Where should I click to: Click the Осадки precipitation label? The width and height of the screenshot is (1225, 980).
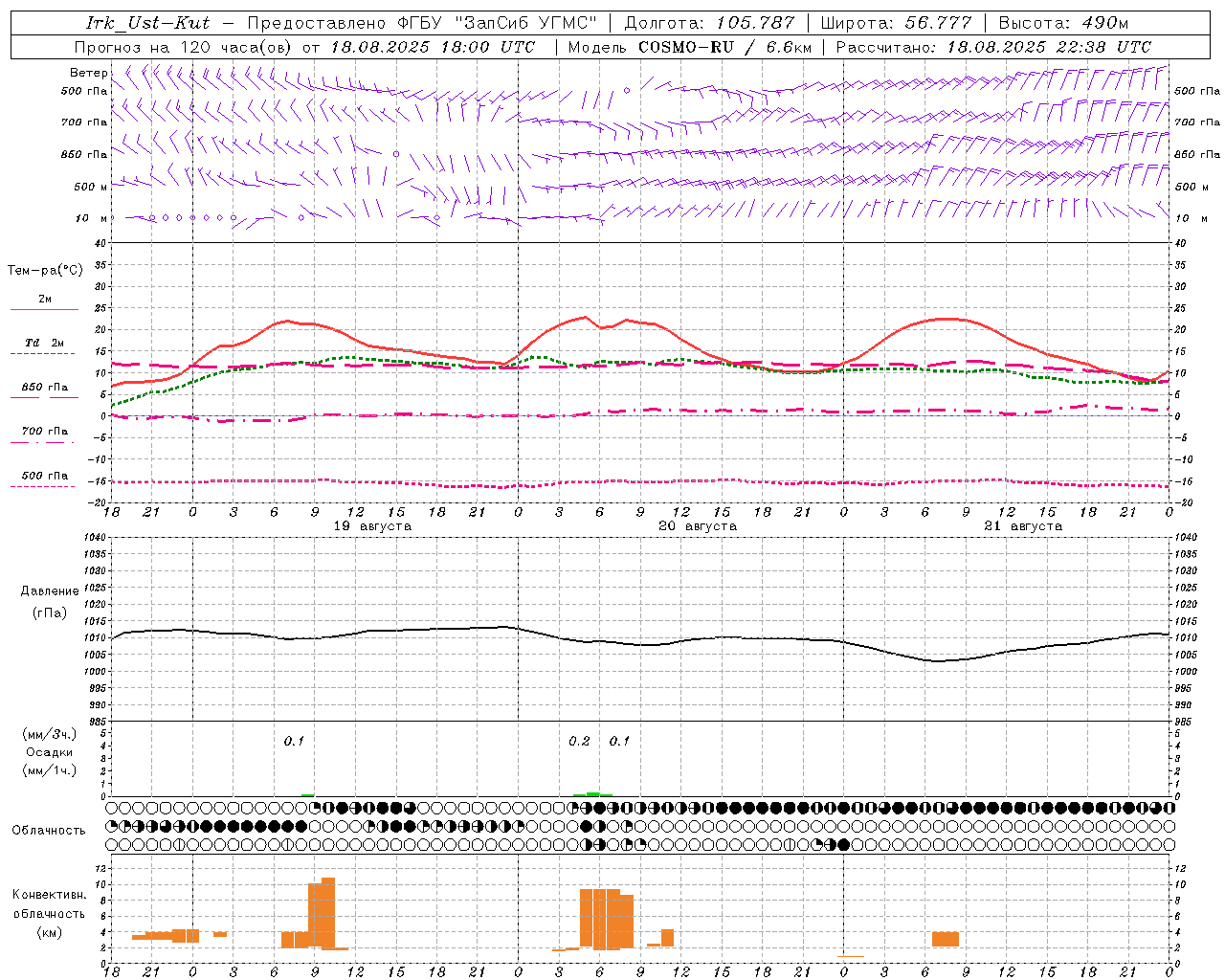50,752
